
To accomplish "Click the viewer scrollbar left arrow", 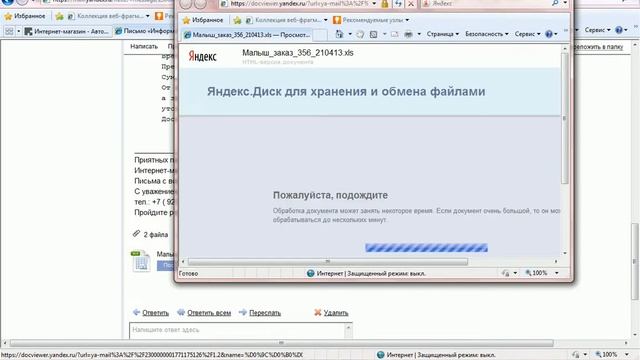I will pos(183,261).
